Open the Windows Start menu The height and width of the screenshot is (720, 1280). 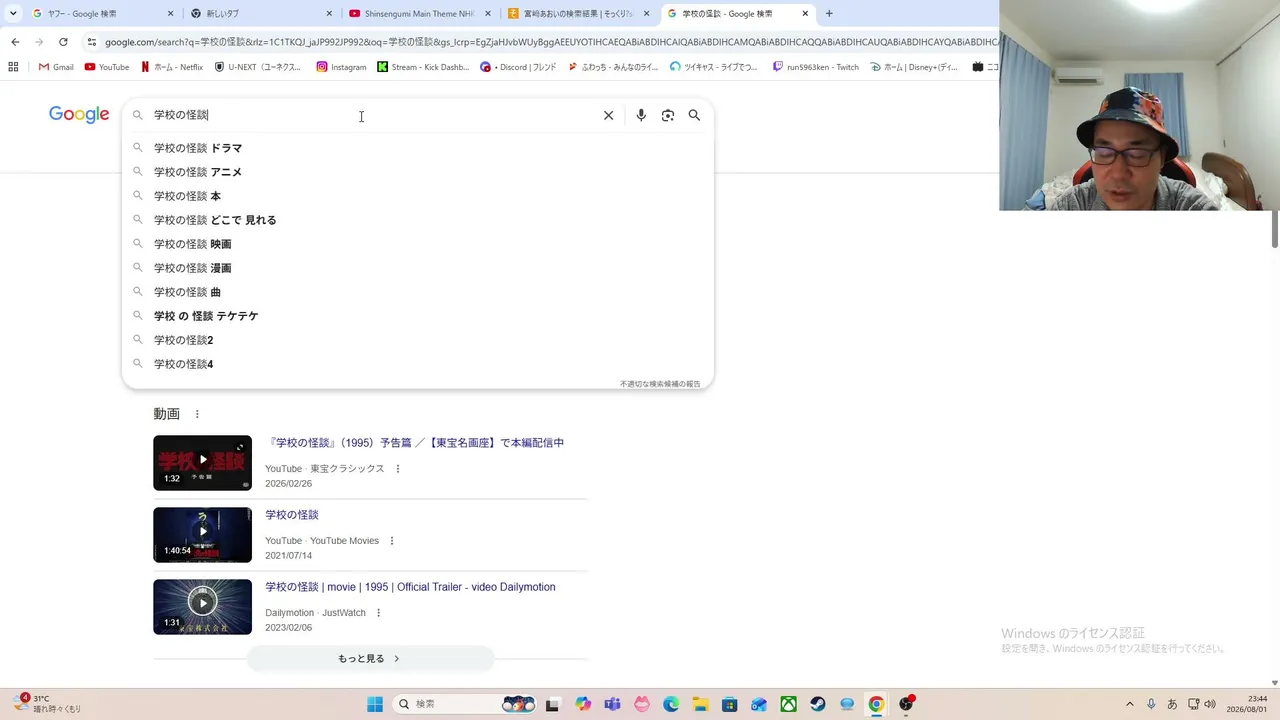pyautogui.click(x=375, y=704)
